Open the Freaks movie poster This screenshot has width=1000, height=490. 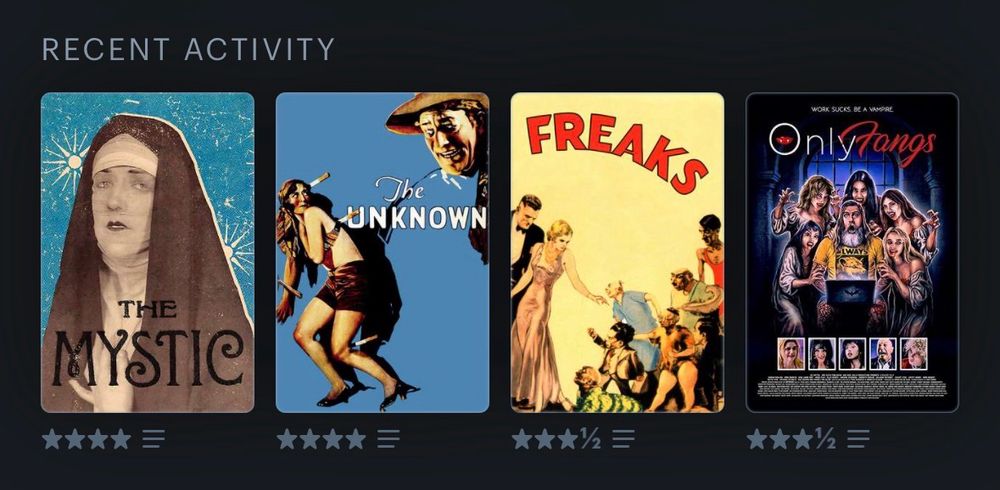pos(617,253)
